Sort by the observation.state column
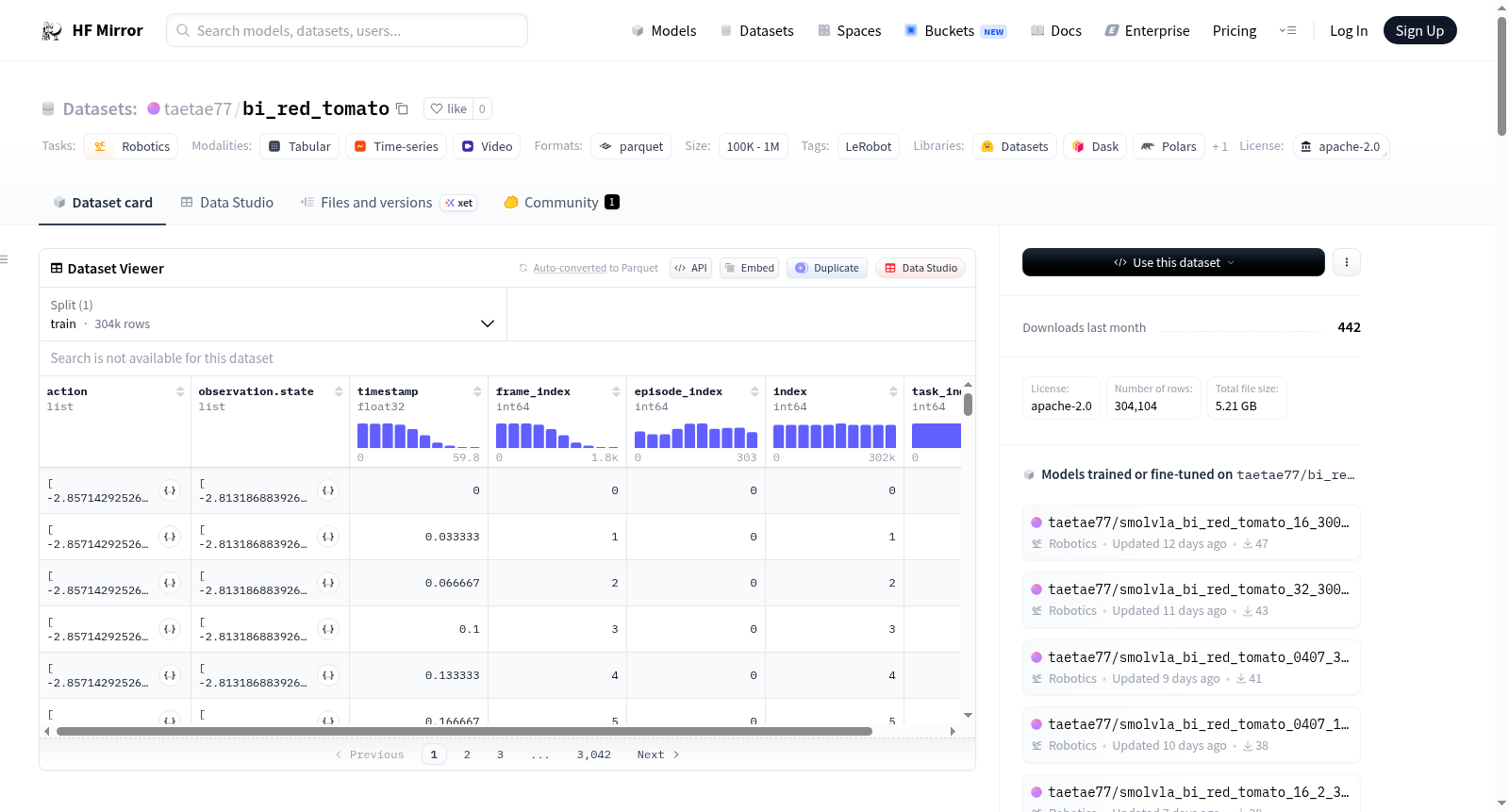 coord(339,391)
